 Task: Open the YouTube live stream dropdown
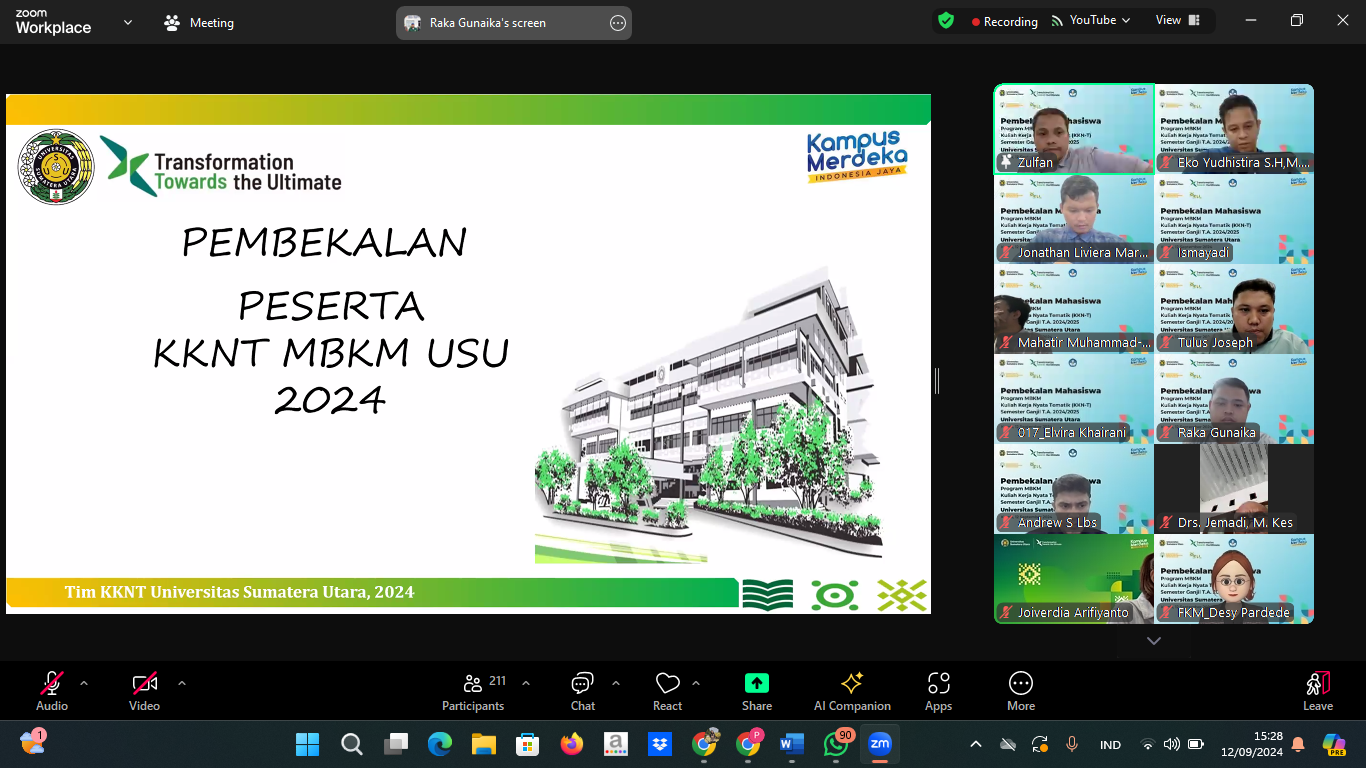pyautogui.click(x=1090, y=20)
